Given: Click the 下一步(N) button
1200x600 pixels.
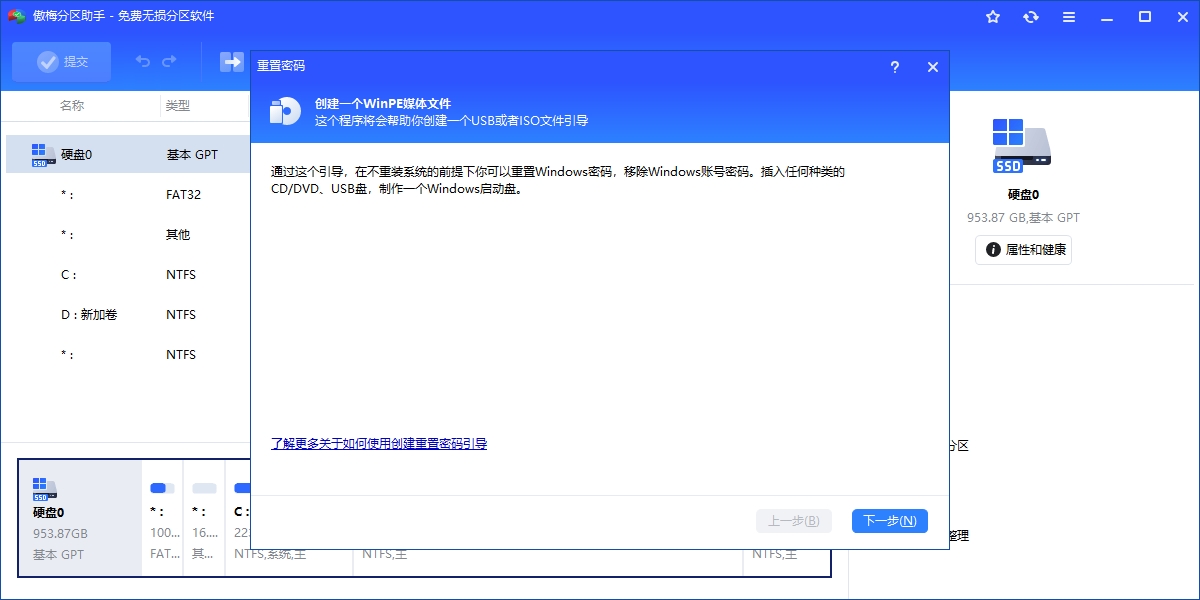Looking at the screenshot, I should [890, 521].
